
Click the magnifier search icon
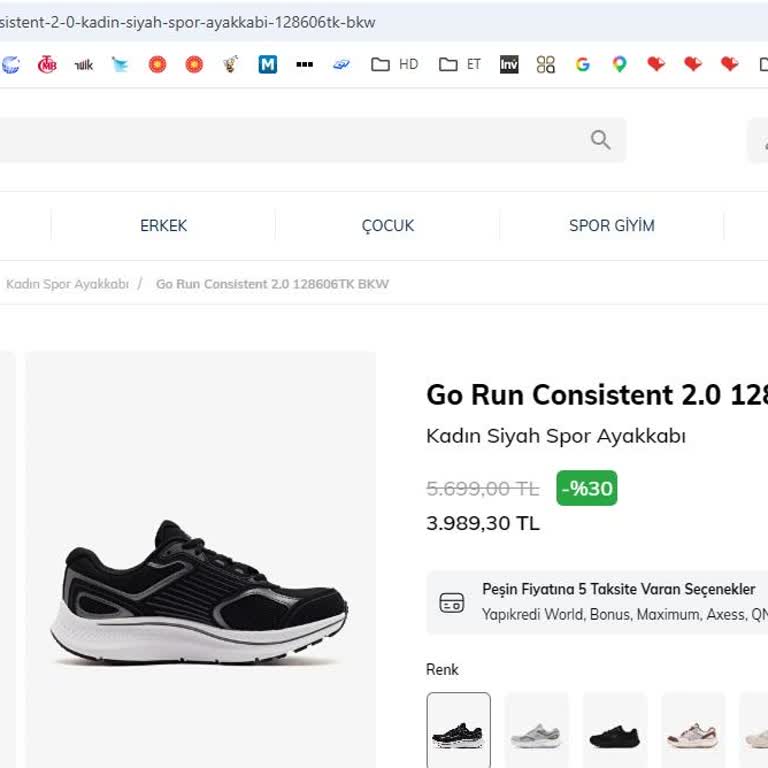[x=600, y=140]
